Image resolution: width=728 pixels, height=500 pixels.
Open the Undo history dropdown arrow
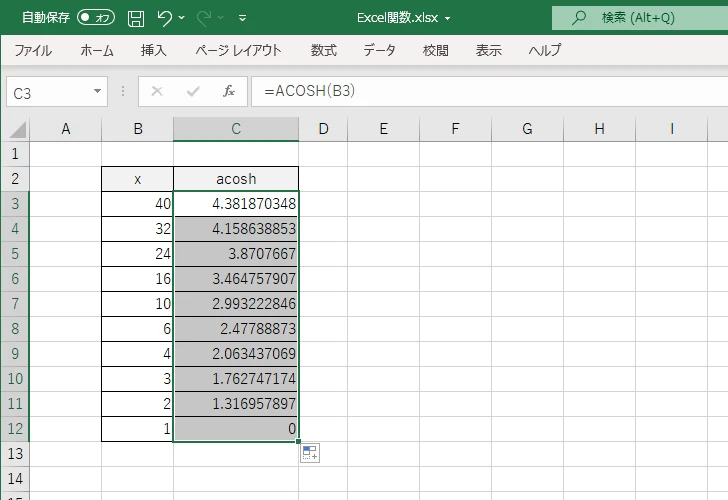point(182,18)
